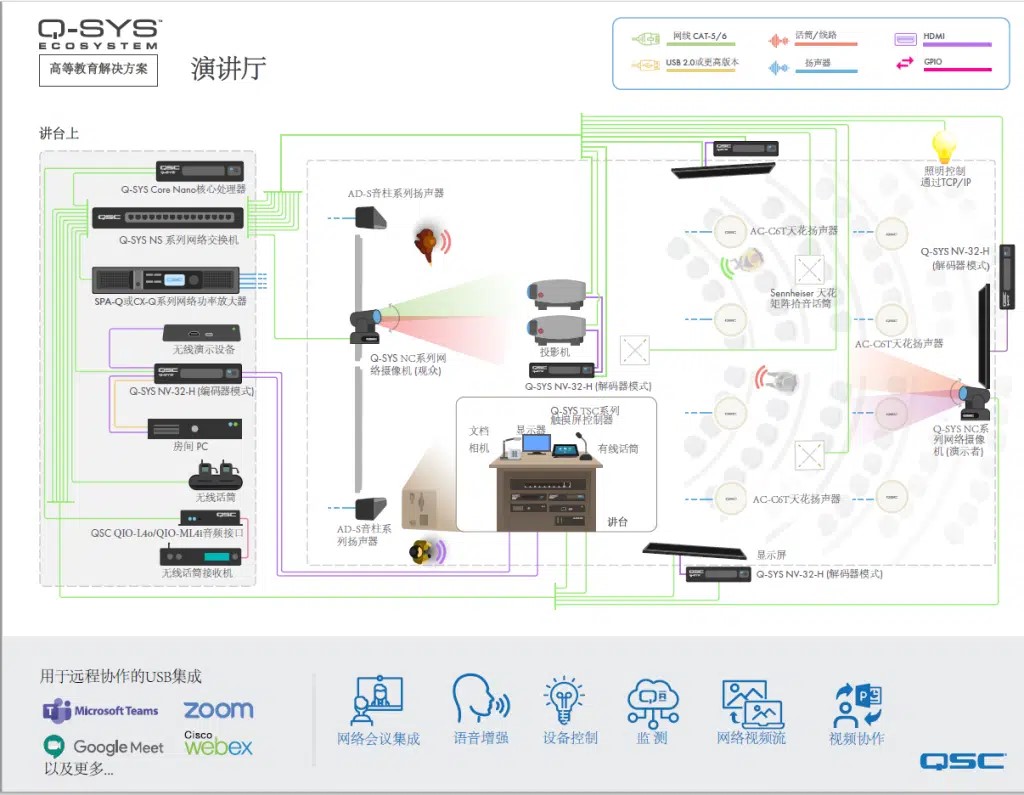Click the QSC logo at bottom right

962,762
